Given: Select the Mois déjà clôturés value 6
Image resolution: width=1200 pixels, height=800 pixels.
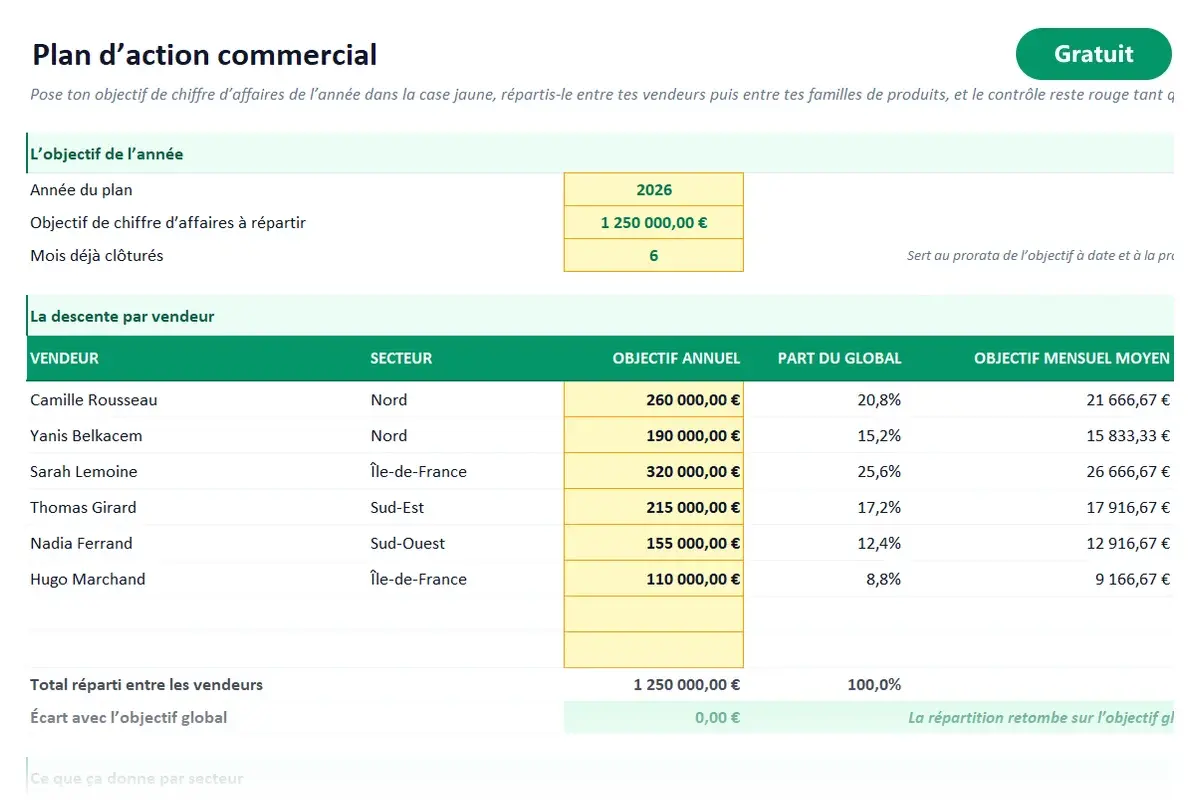Looking at the screenshot, I should click(x=654, y=256).
